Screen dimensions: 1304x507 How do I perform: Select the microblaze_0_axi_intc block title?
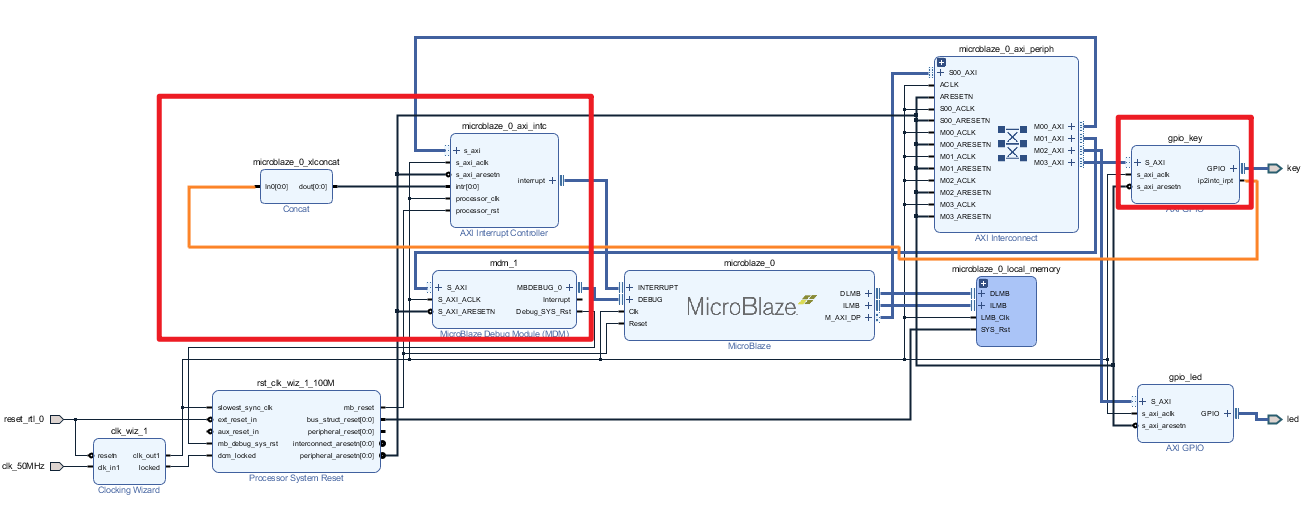504,126
